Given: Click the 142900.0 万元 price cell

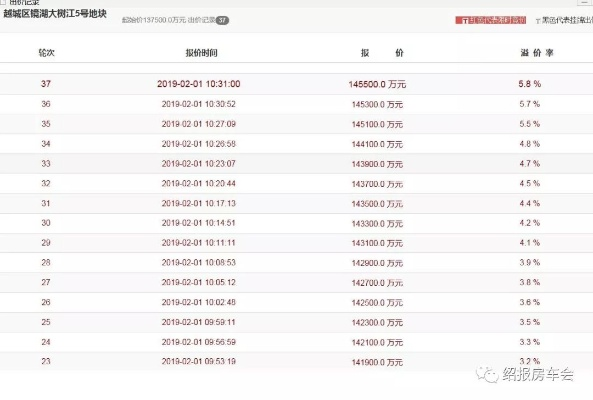Looking at the screenshot, I should click(x=377, y=263).
